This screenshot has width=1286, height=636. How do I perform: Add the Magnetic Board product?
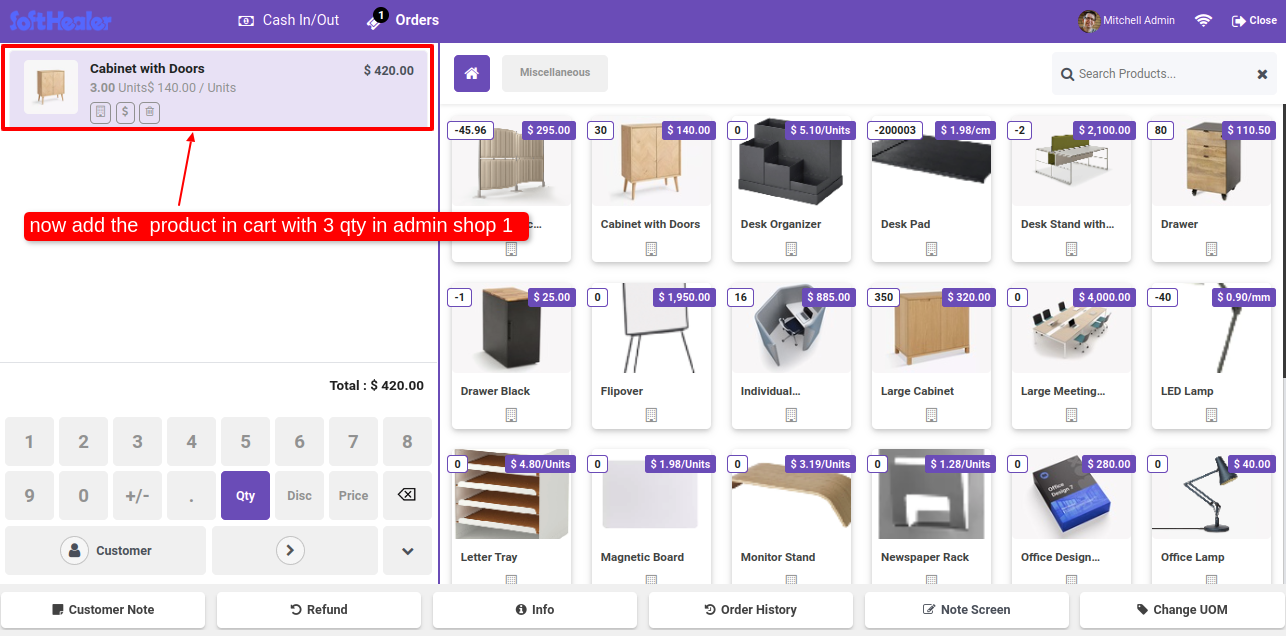[651, 516]
